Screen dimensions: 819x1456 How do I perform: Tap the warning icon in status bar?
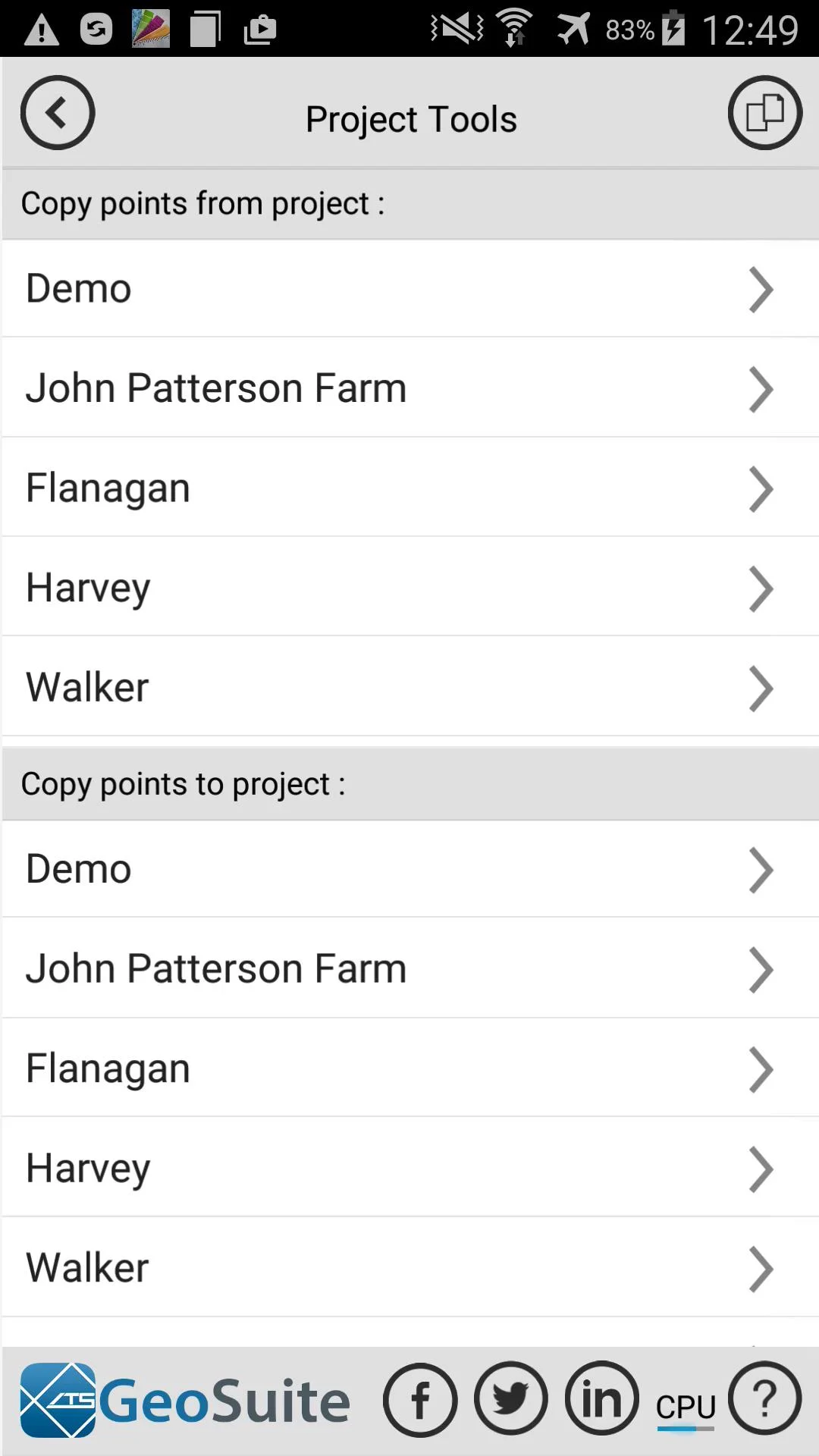point(42,30)
